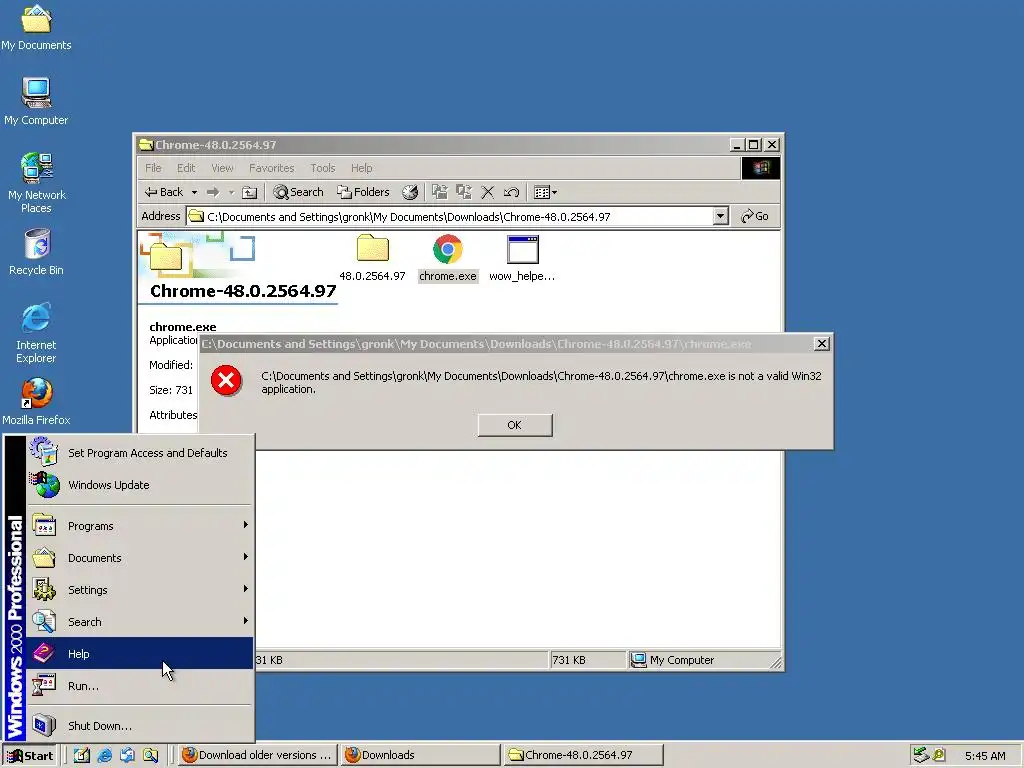Image resolution: width=1024 pixels, height=768 pixels.
Task: Maximize the Chrome-48.0.2564.97 window
Action: 754,145
